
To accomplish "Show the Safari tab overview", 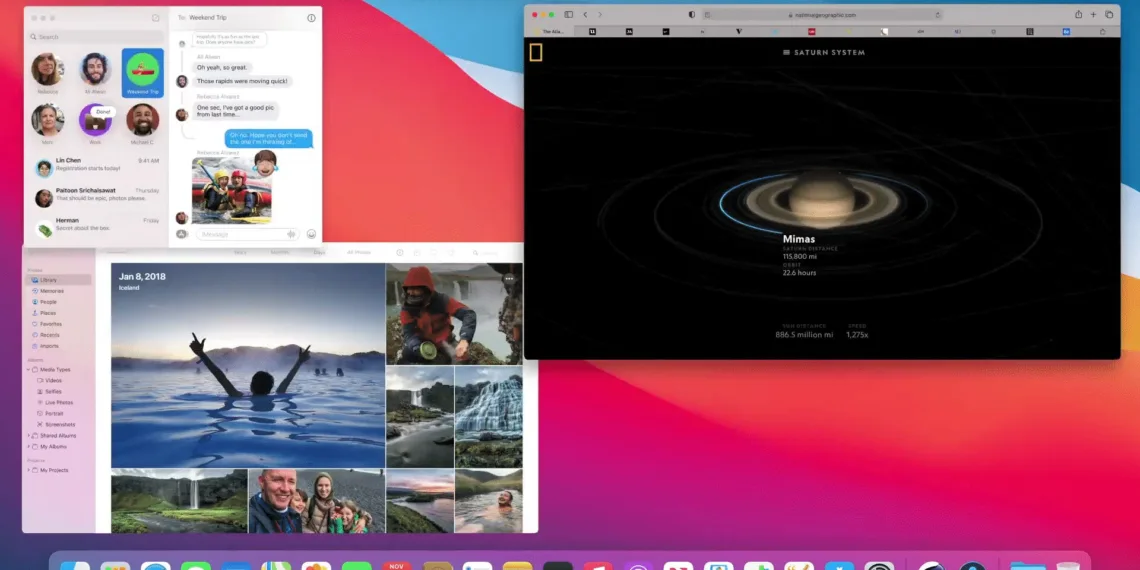I will [x=1109, y=15].
